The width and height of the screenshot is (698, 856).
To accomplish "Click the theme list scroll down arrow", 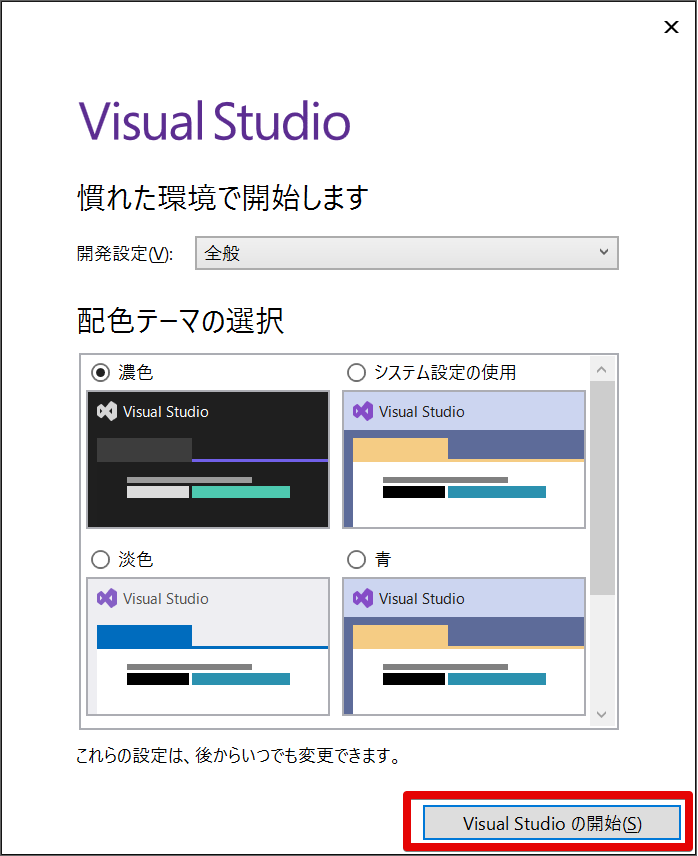I will coord(602,714).
